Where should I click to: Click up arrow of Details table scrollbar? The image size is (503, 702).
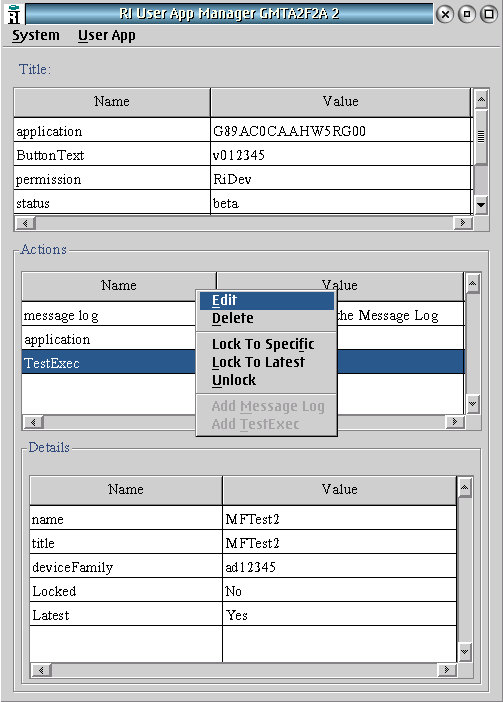(465, 487)
